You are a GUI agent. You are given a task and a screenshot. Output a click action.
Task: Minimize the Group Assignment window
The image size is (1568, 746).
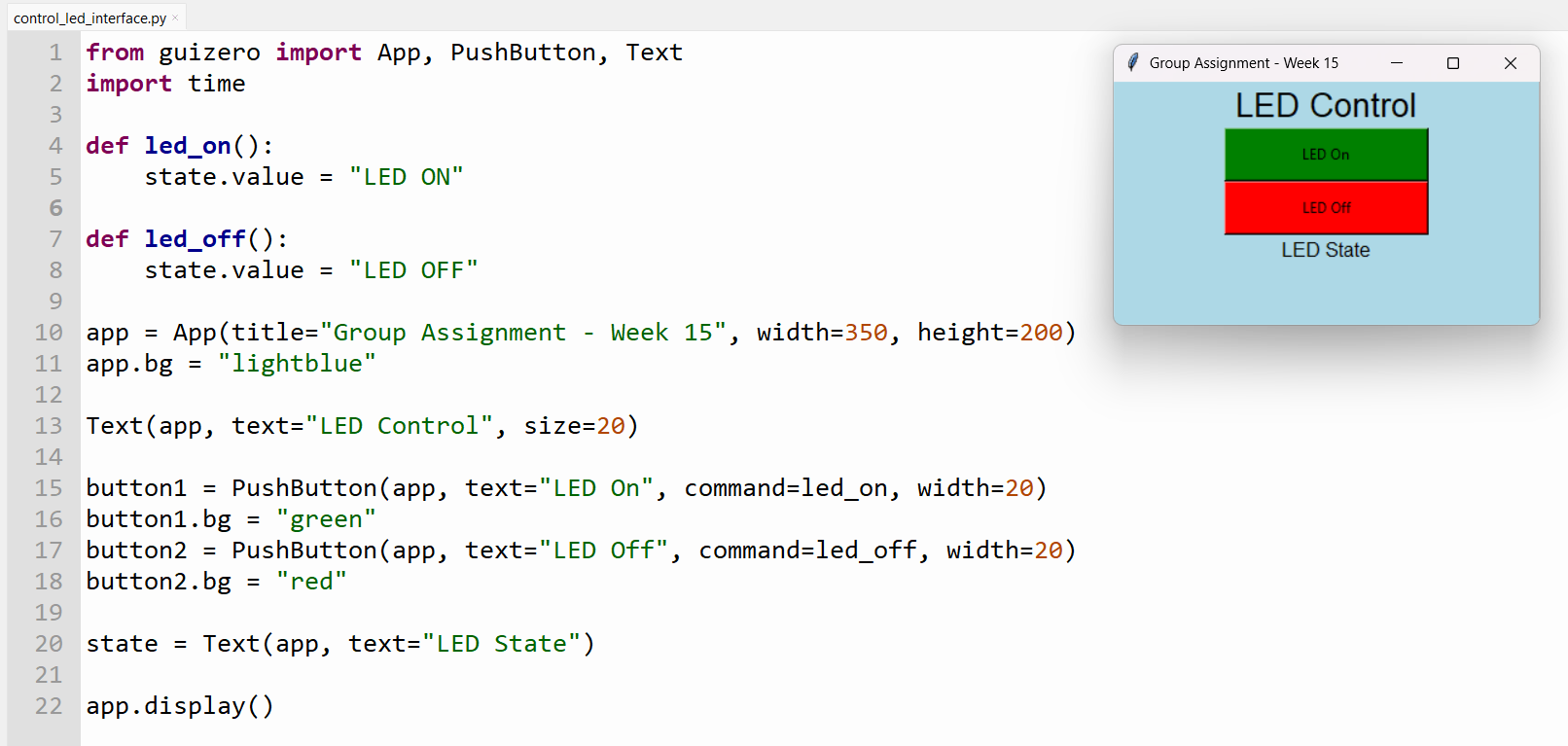(1397, 63)
